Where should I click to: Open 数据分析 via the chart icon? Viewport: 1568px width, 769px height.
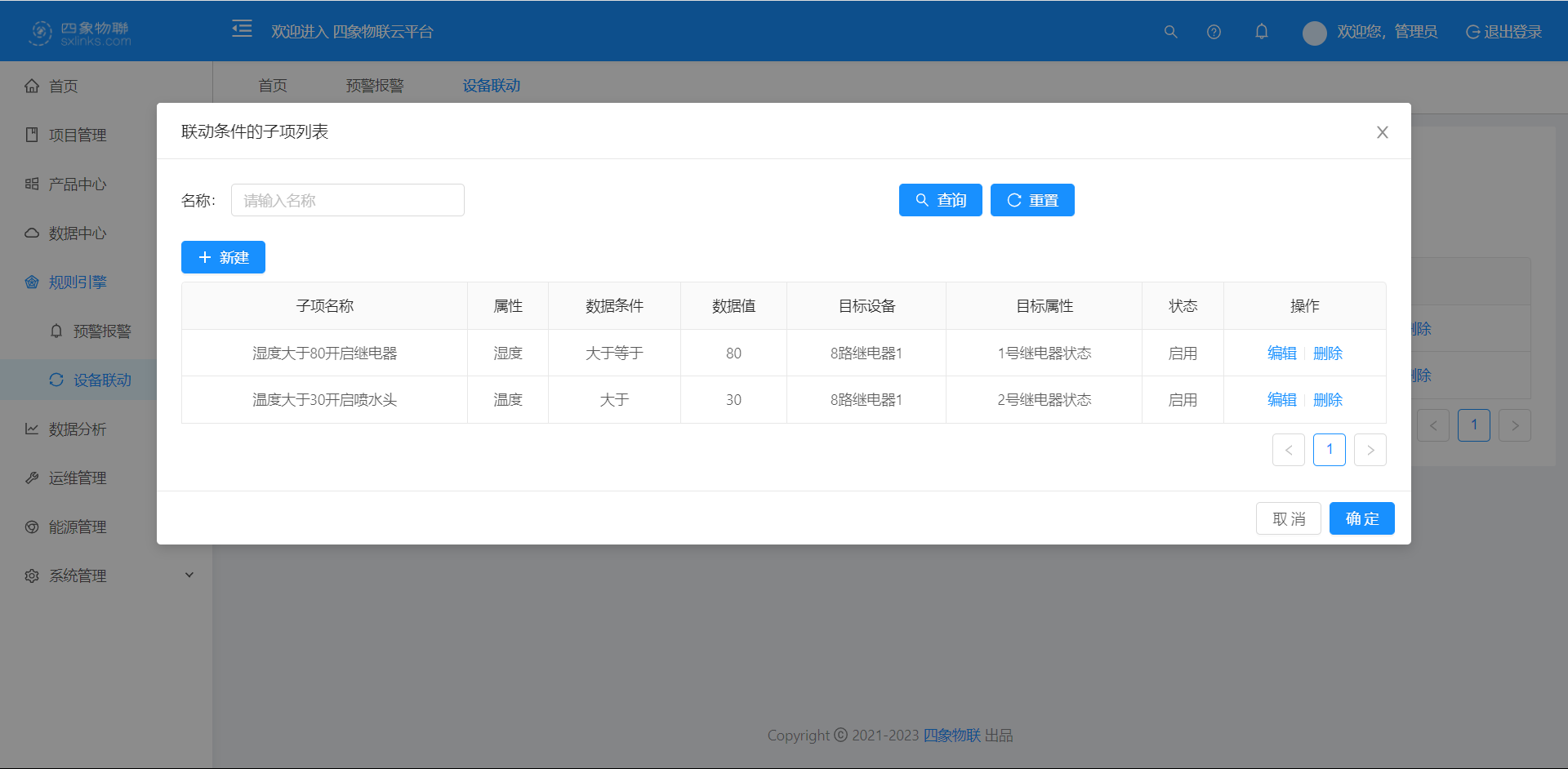point(32,429)
